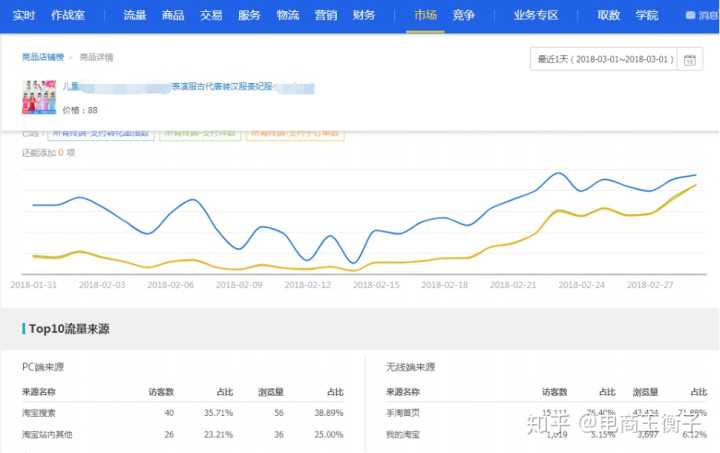Open the date range selector 最近1天

[x=603, y=60]
